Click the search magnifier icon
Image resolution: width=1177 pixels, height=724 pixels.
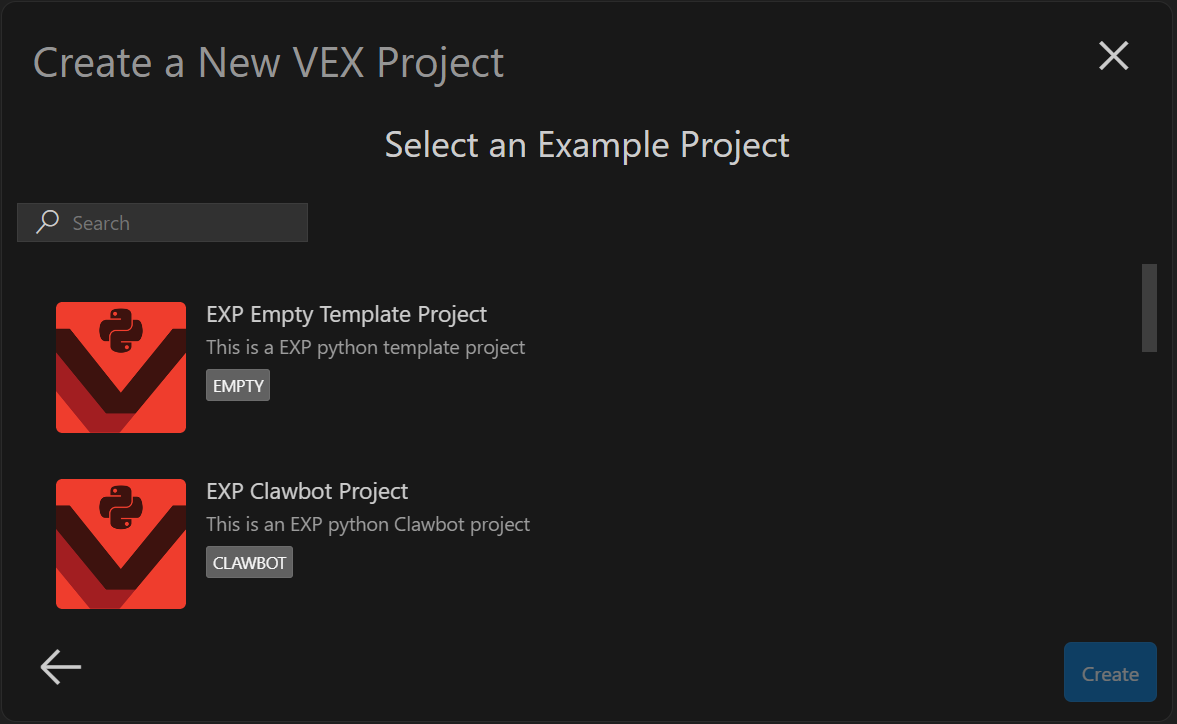pyautogui.click(x=46, y=222)
